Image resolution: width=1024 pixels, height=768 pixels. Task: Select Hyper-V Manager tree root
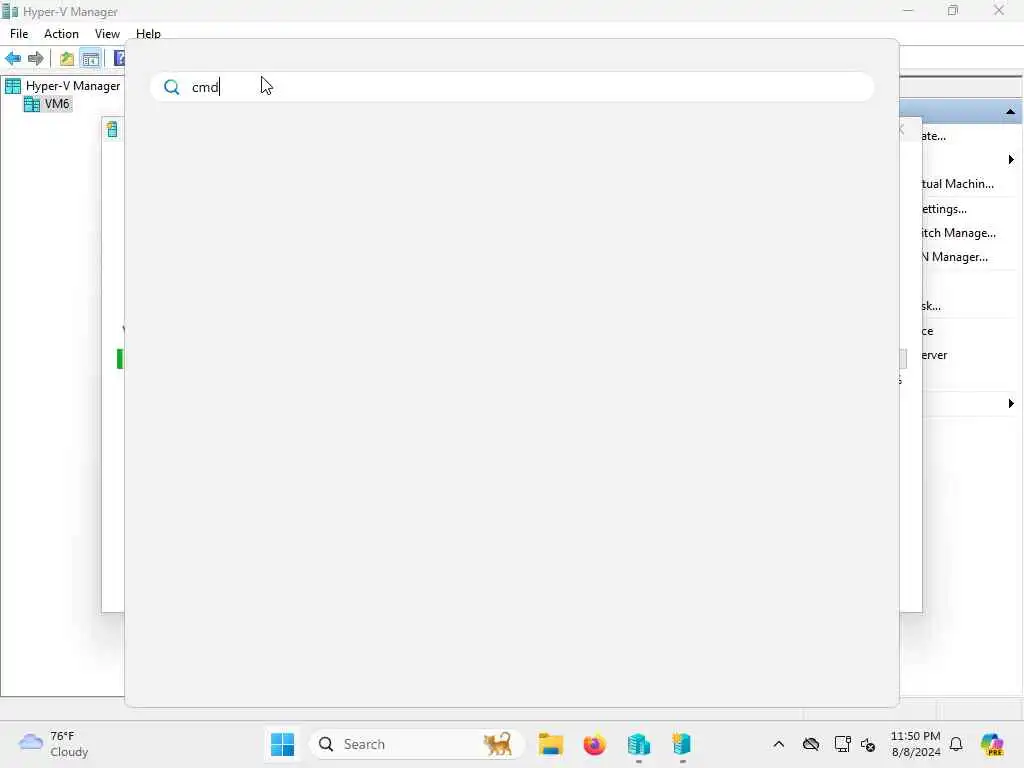click(63, 86)
